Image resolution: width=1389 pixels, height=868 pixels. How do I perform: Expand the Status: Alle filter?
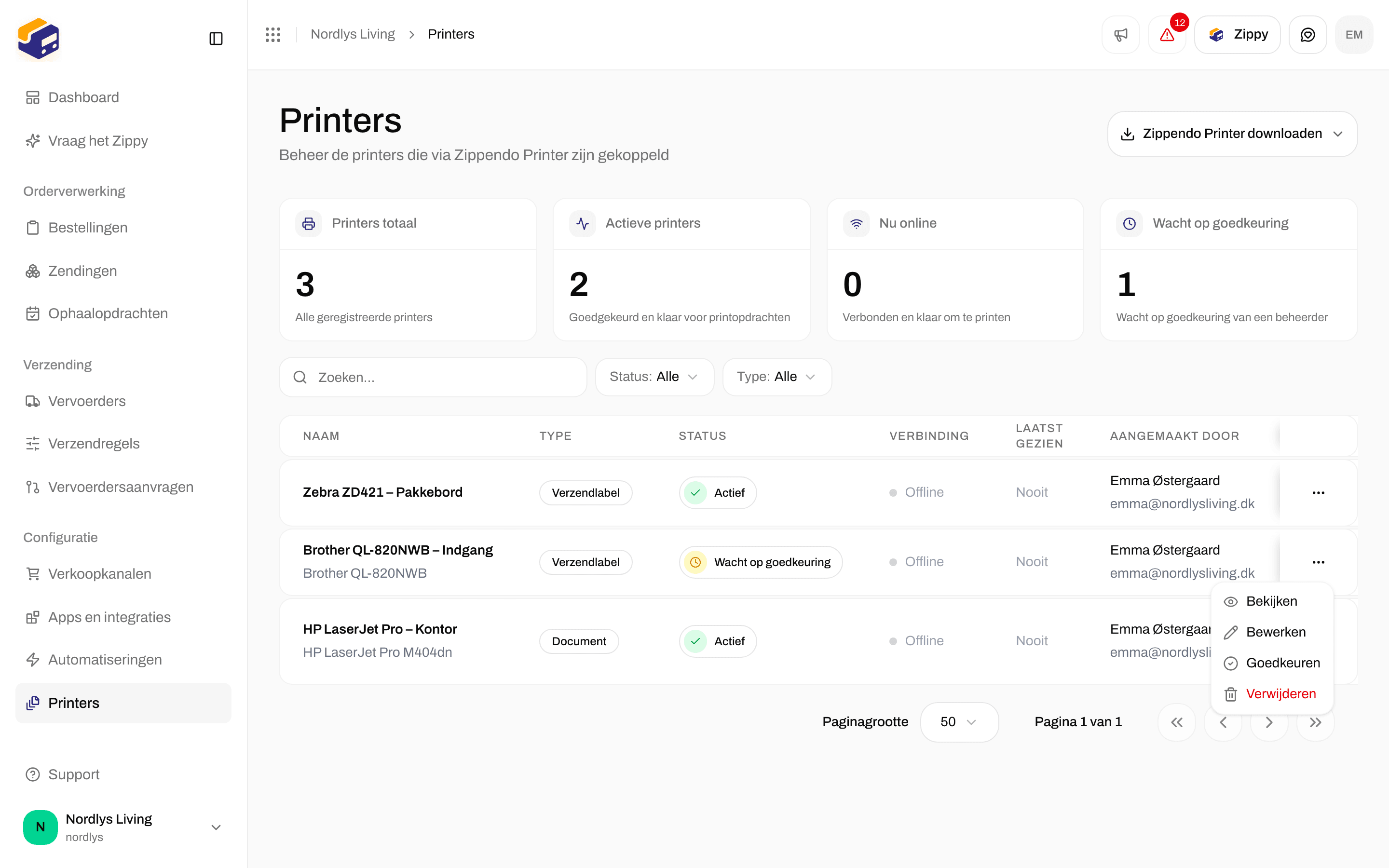coord(654,377)
